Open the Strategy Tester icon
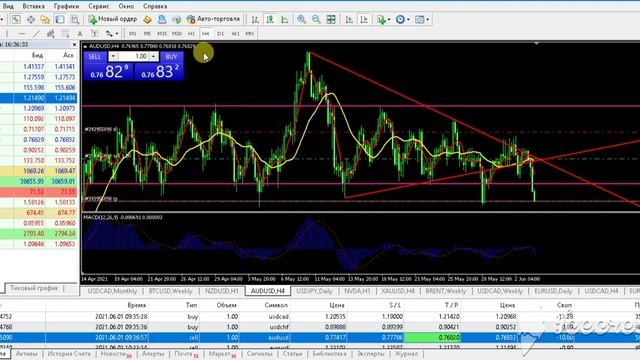 [x=74, y=19]
